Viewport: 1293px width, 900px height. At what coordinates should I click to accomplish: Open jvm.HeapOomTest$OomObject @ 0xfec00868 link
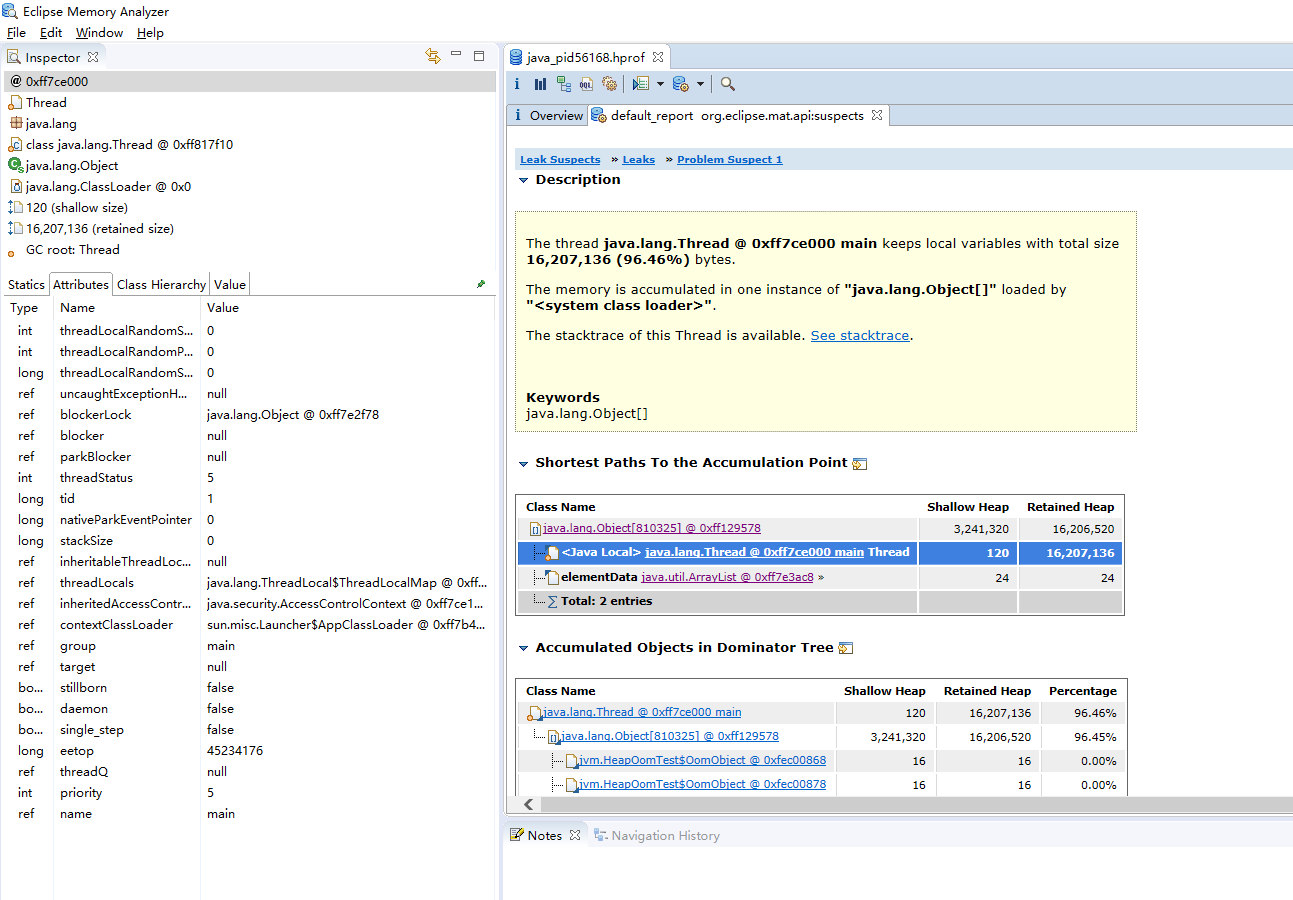point(703,760)
